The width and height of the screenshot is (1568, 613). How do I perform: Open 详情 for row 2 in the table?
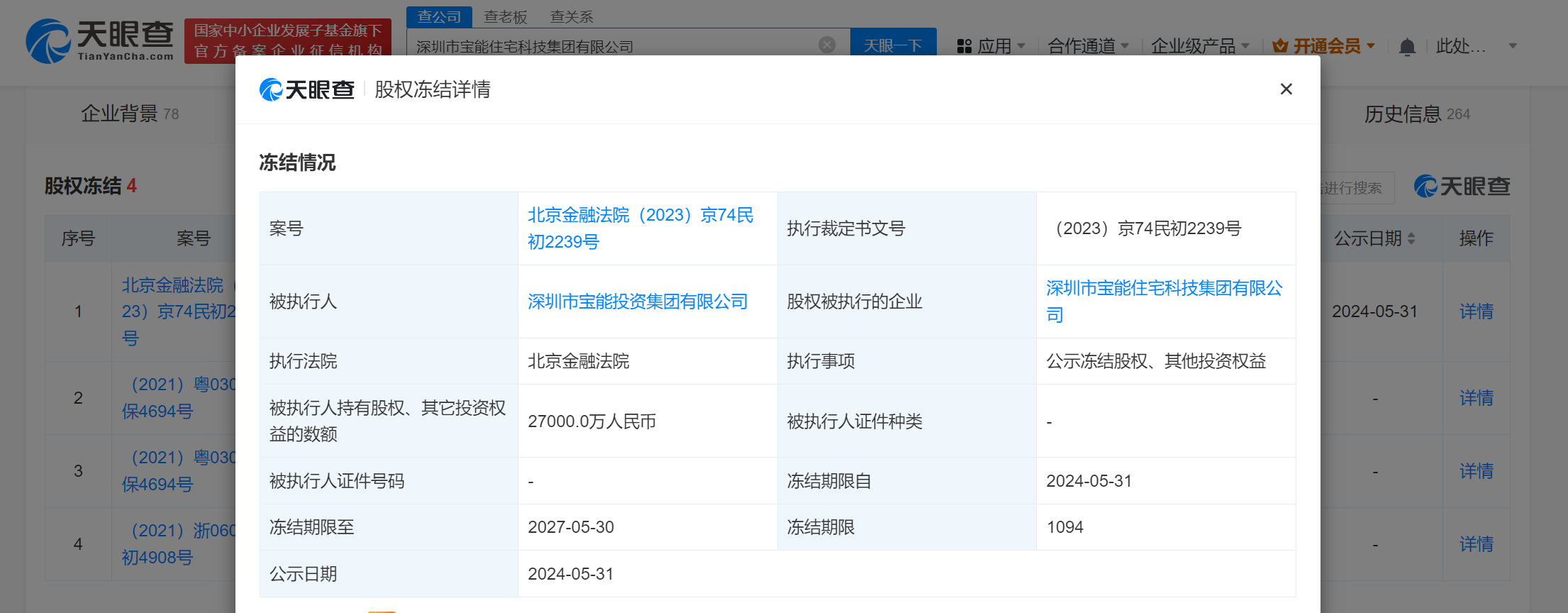coord(1477,398)
